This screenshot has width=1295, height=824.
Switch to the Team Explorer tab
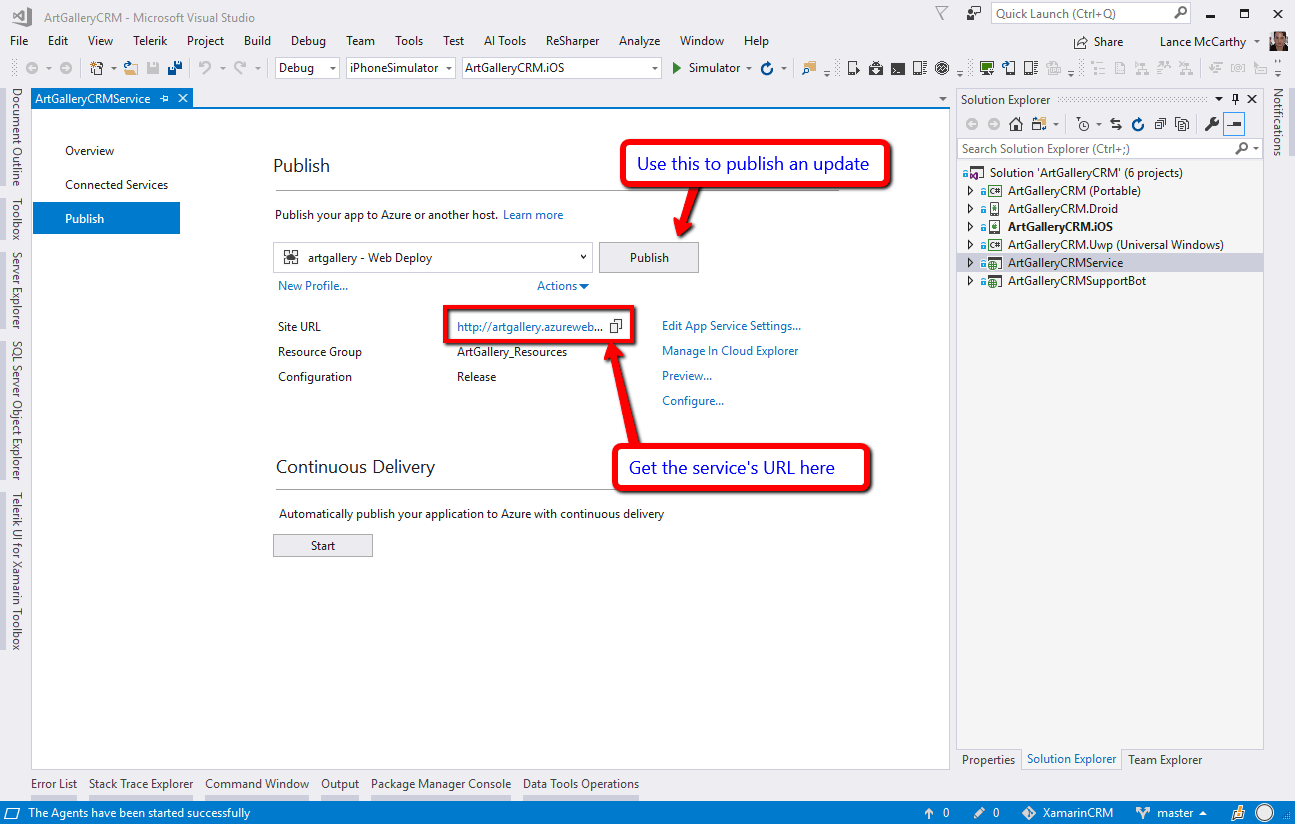(1165, 760)
